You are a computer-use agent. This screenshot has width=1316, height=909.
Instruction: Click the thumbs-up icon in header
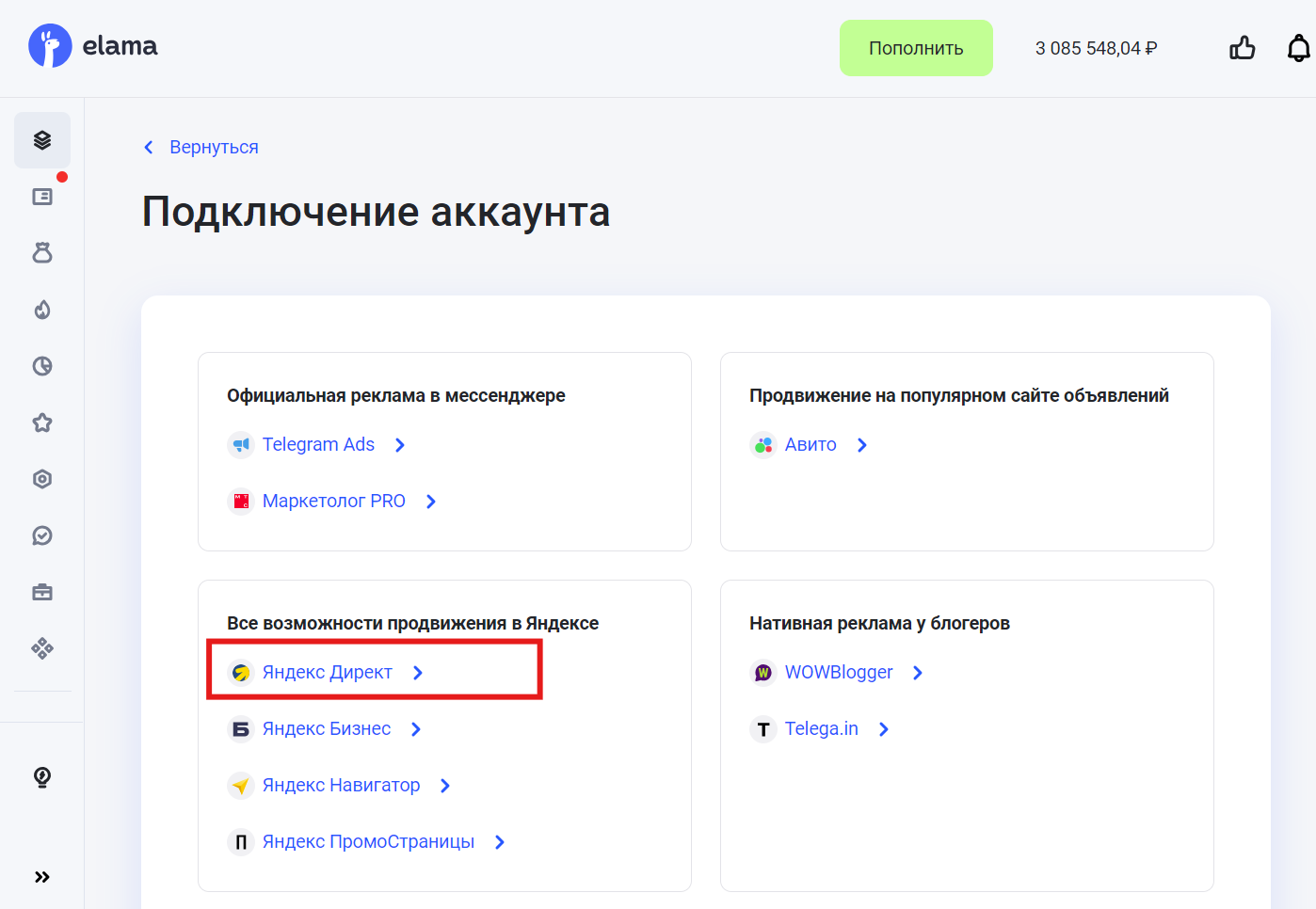[x=1243, y=48]
